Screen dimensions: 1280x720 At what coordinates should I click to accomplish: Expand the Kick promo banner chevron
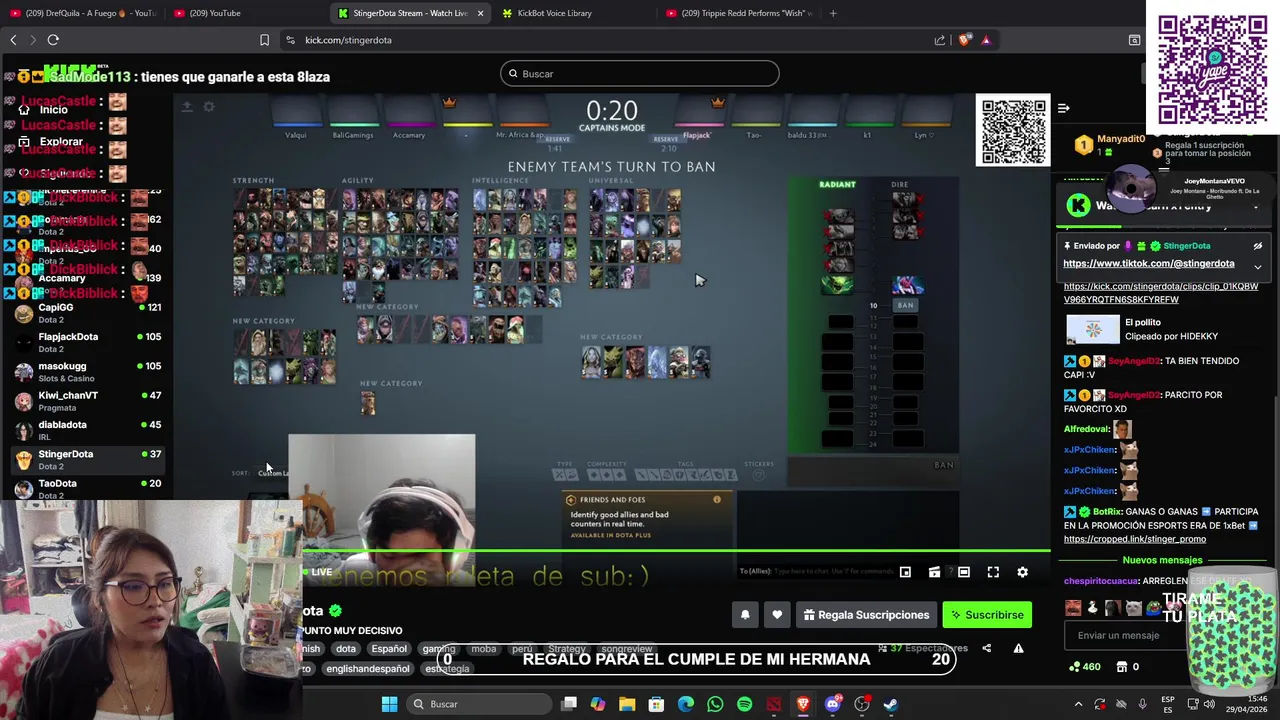pos(1256,207)
